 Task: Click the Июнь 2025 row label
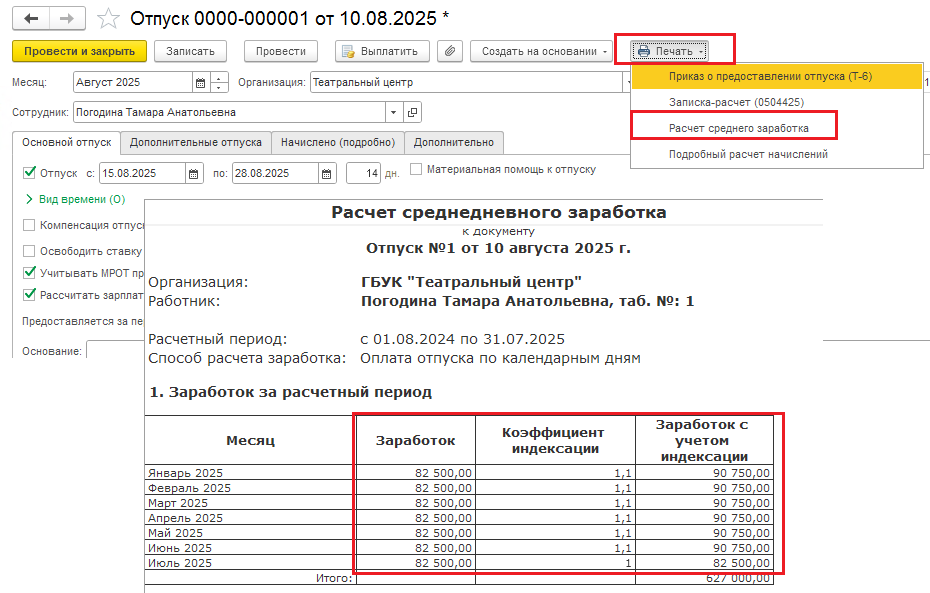pos(180,548)
